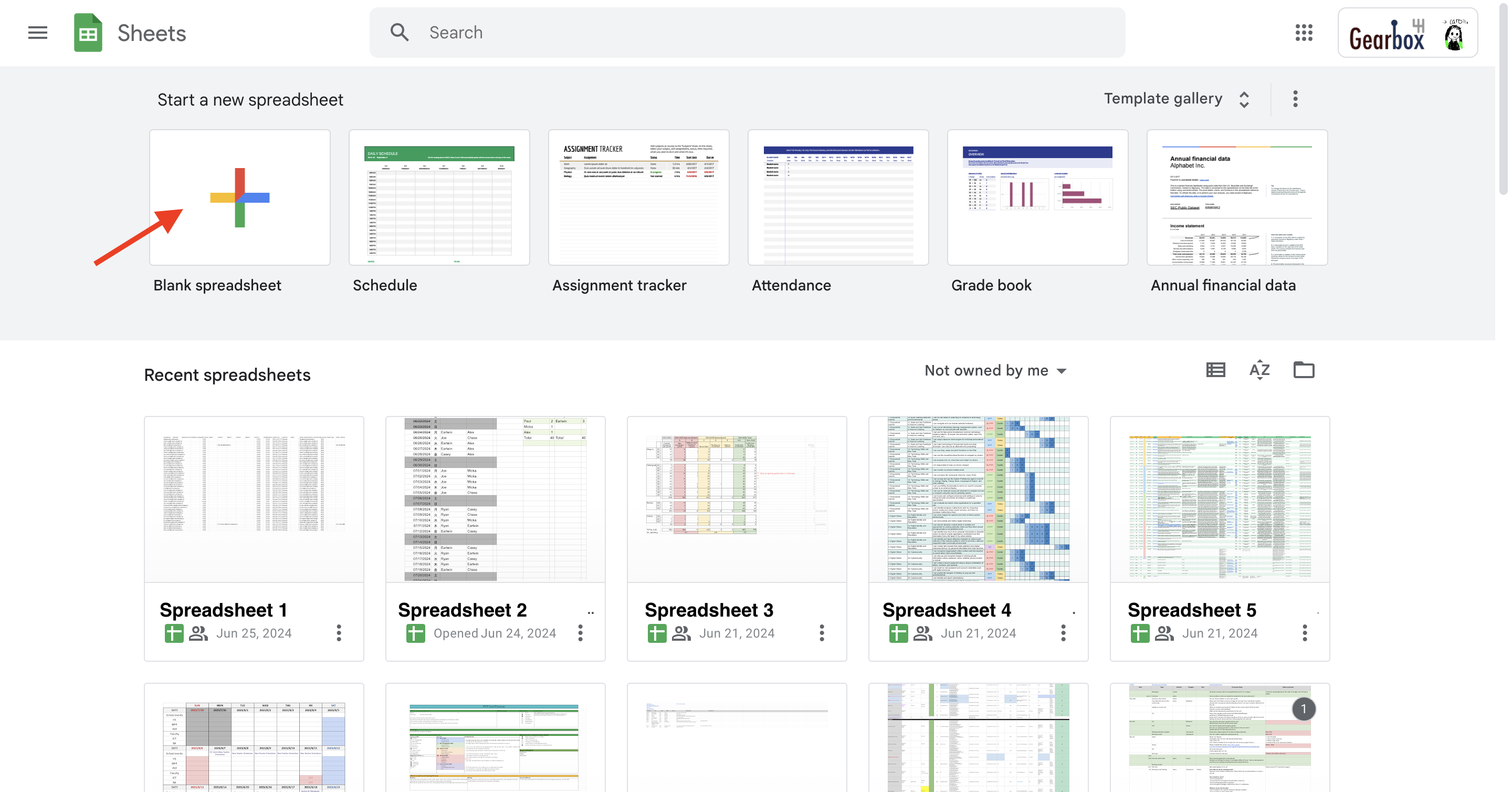Open the Google apps grid
Image resolution: width=1512 pixels, height=792 pixels.
coord(1304,33)
